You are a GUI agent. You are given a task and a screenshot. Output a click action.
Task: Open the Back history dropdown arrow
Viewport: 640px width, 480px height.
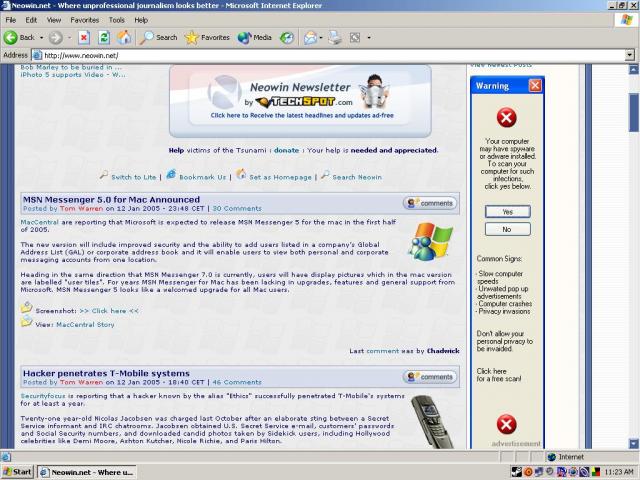click(x=41, y=38)
